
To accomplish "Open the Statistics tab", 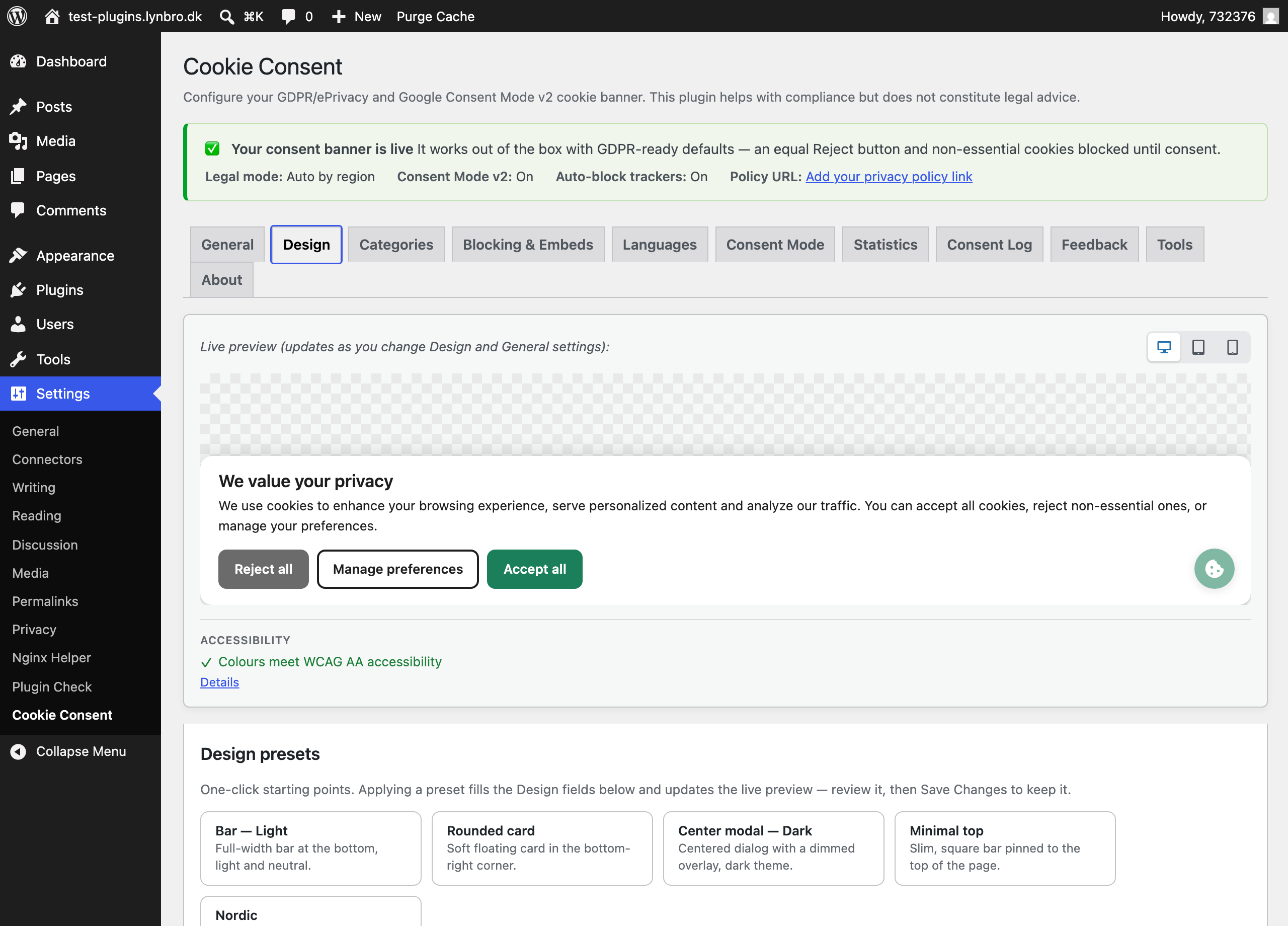I will coord(885,245).
